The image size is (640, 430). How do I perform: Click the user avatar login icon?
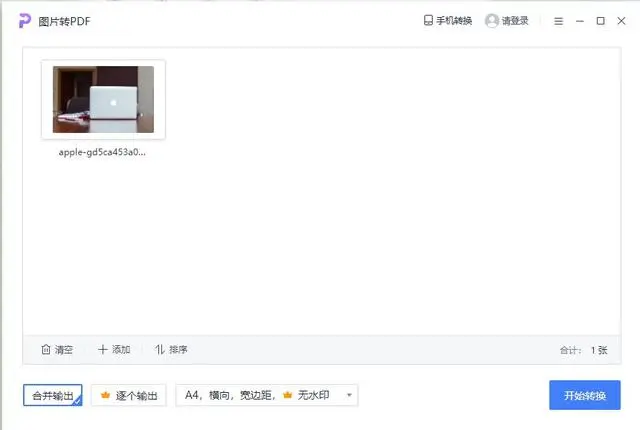(x=492, y=20)
